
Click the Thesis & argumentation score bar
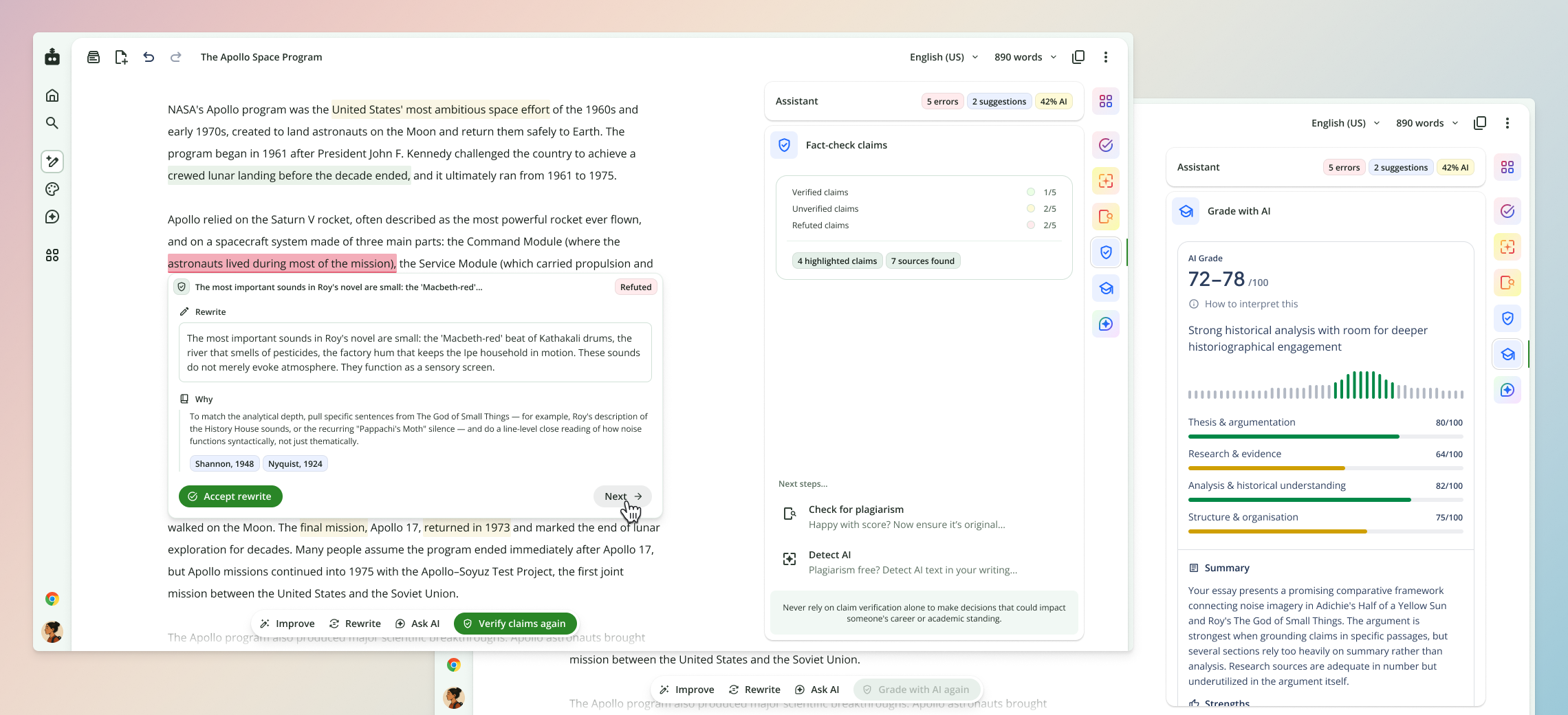pos(1326,437)
